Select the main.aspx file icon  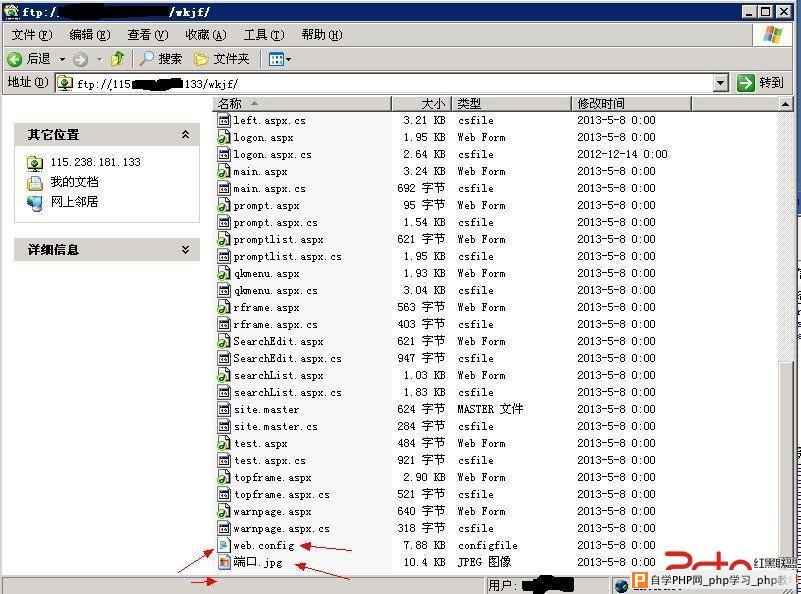pyautogui.click(x=224, y=172)
